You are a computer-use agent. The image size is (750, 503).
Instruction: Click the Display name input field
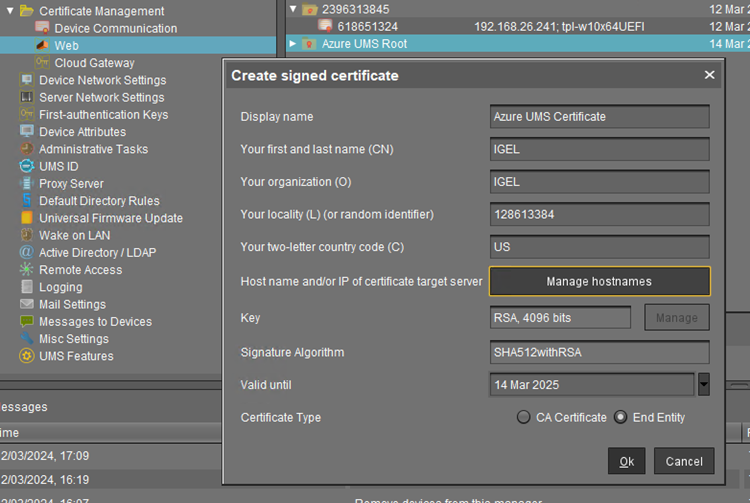599,116
